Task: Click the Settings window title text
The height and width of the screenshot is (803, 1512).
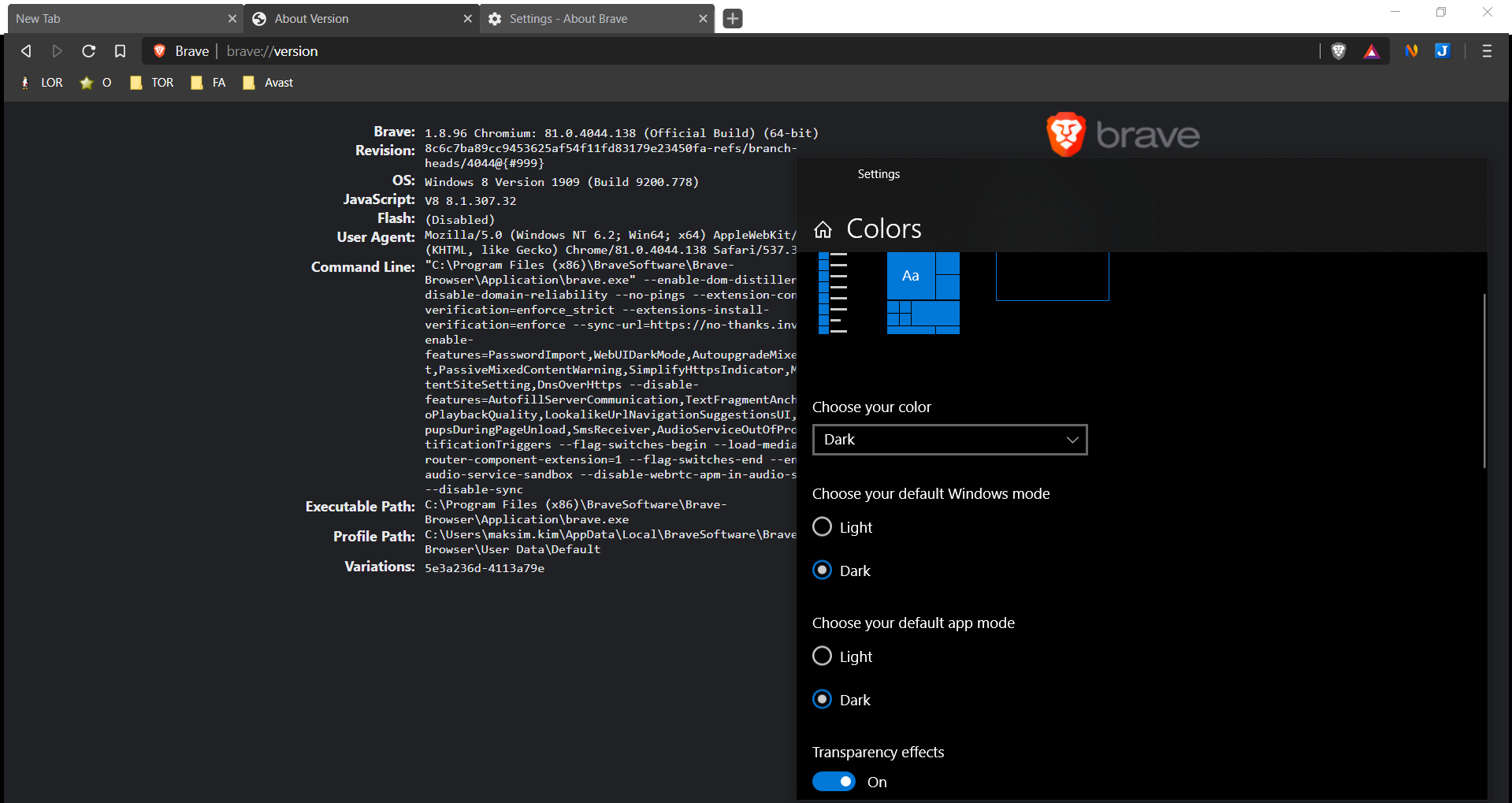Action: [x=879, y=174]
